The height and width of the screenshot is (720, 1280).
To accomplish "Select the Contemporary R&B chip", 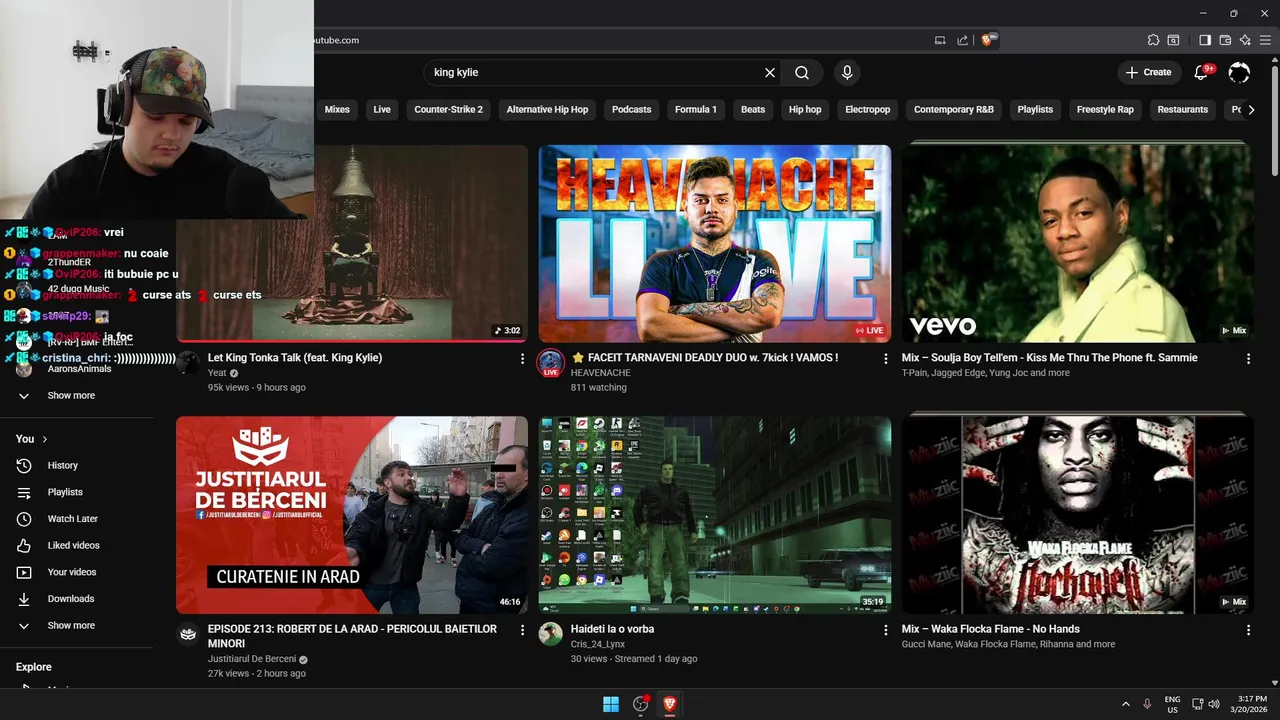I will 954,109.
